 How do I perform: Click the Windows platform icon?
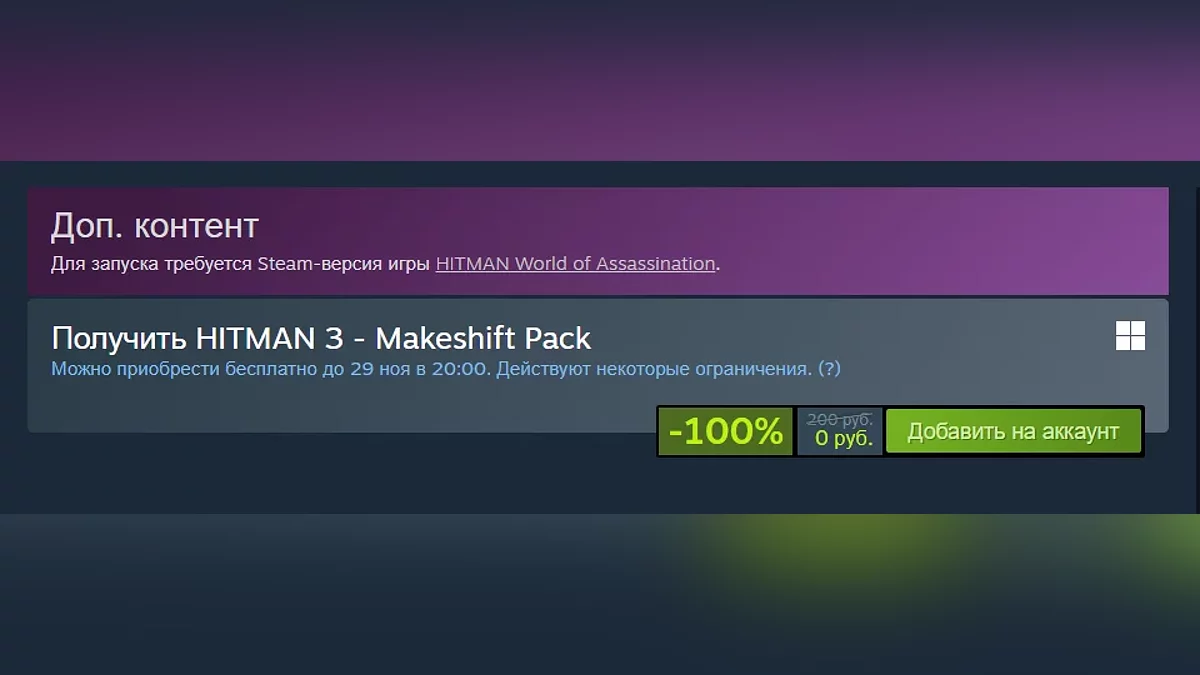(1130, 336)
